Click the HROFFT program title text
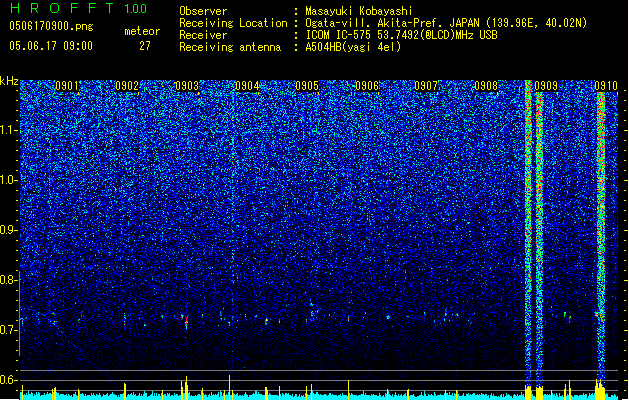 [x=62, y=8]
